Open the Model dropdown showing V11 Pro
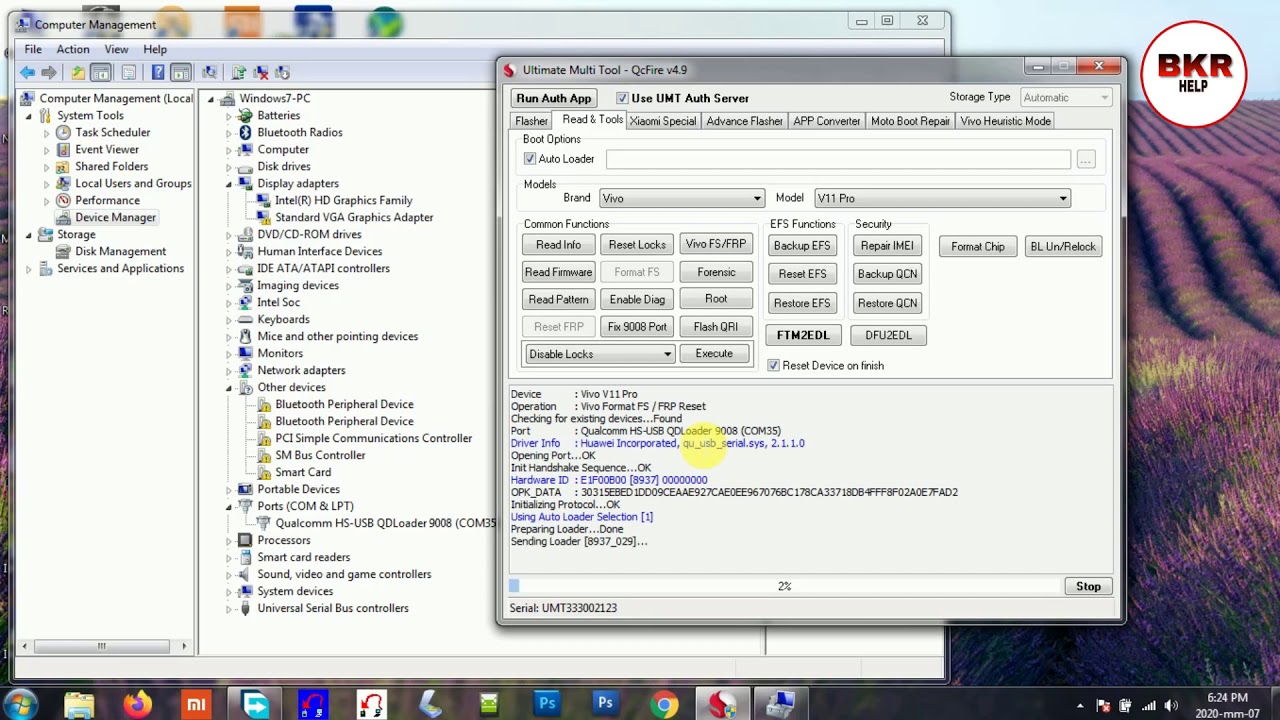Viewport: 1280px width, 720px height. pyautogui.click(x=942, y=198)
